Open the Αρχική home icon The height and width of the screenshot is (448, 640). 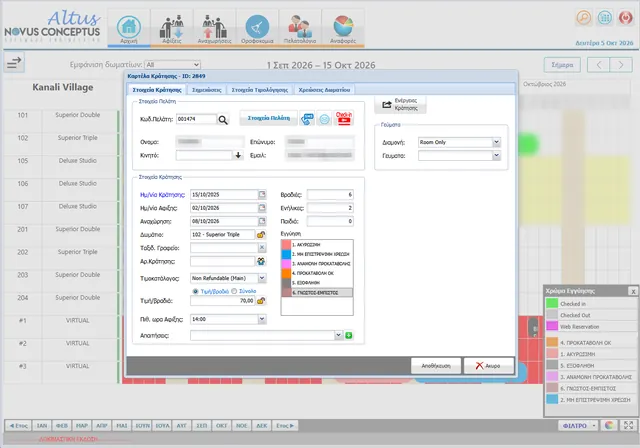click(x=129, y=27)
